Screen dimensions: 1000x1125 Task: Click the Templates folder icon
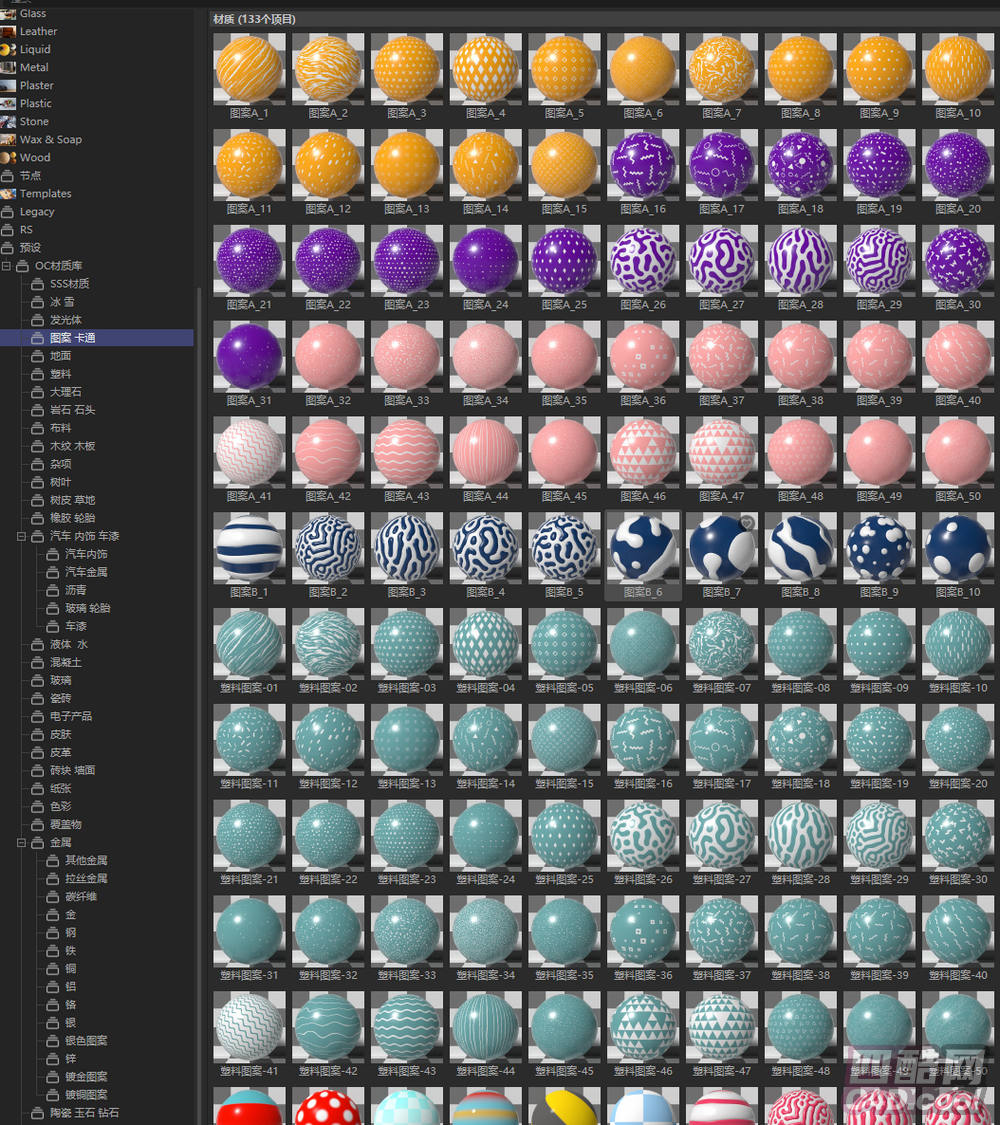8,194
